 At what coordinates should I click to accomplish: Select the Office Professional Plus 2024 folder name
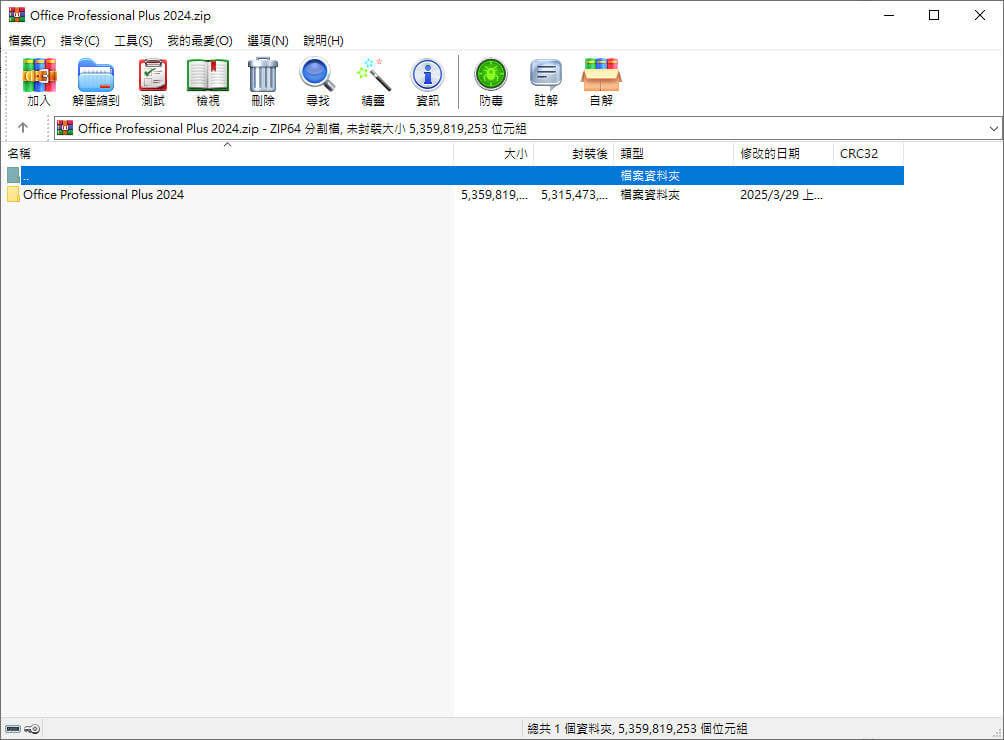tap(103, 195)
